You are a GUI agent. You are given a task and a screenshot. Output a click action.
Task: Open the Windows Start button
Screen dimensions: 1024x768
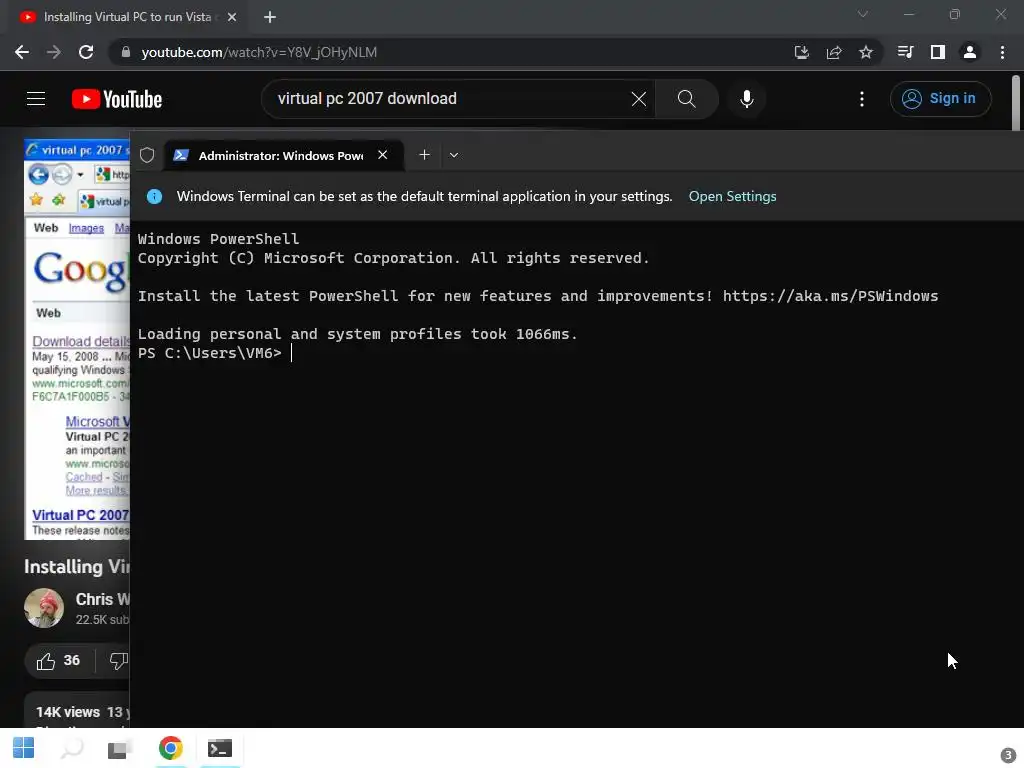tap(24, 748)
